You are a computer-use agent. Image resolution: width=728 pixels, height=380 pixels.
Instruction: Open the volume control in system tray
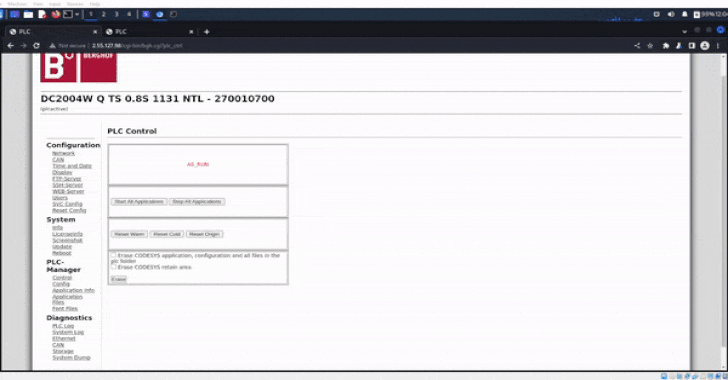click(671, 14)
